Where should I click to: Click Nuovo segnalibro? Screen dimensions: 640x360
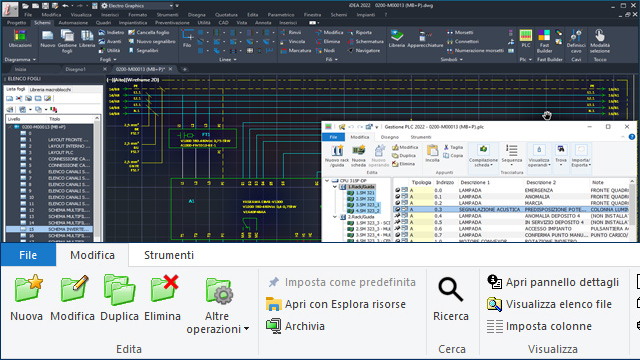click(x=152, y=41)
